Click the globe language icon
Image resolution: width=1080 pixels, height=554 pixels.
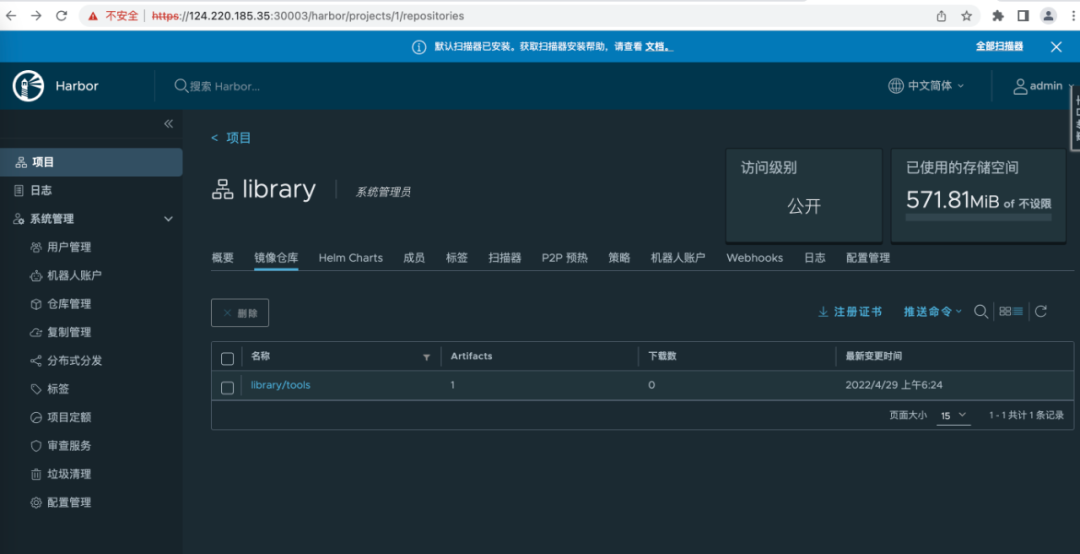coord(895,86)
